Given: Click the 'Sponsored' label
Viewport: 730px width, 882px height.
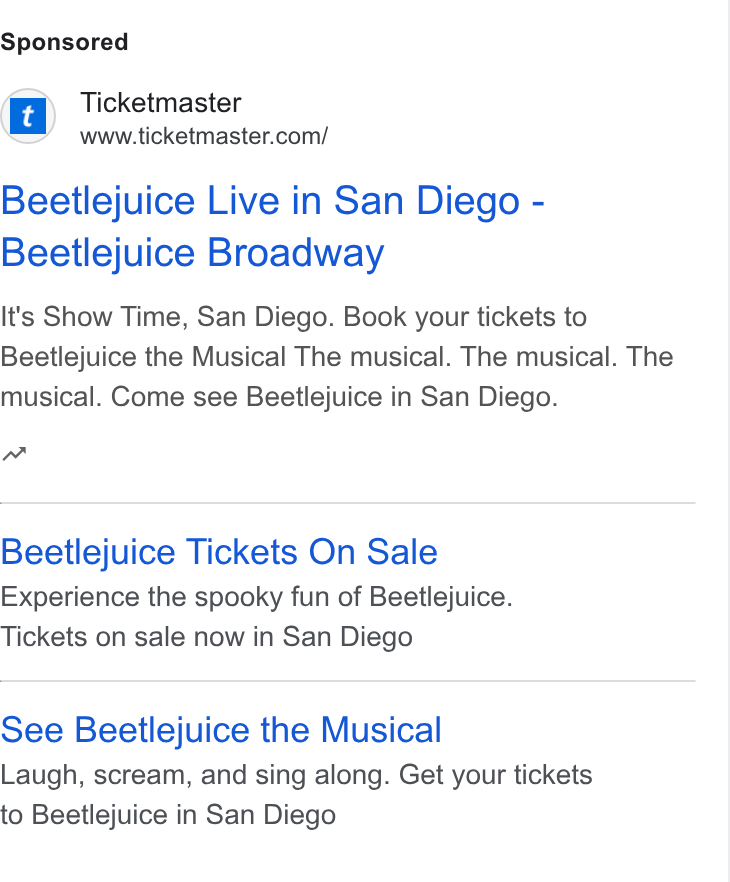Looking at the screenshot, I should (x=64, y=42).
